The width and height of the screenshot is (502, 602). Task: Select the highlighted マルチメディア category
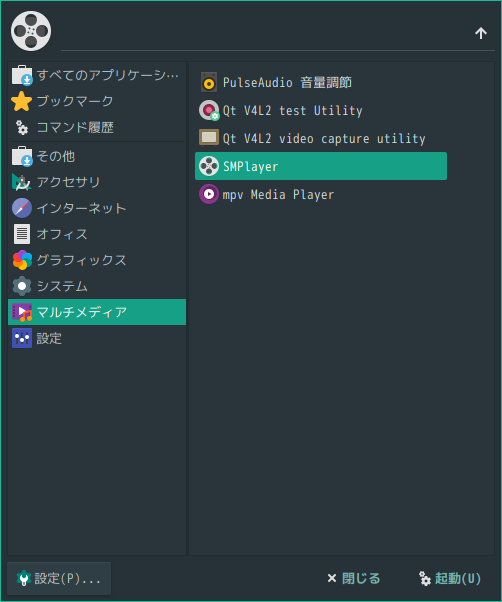[97, 312]
